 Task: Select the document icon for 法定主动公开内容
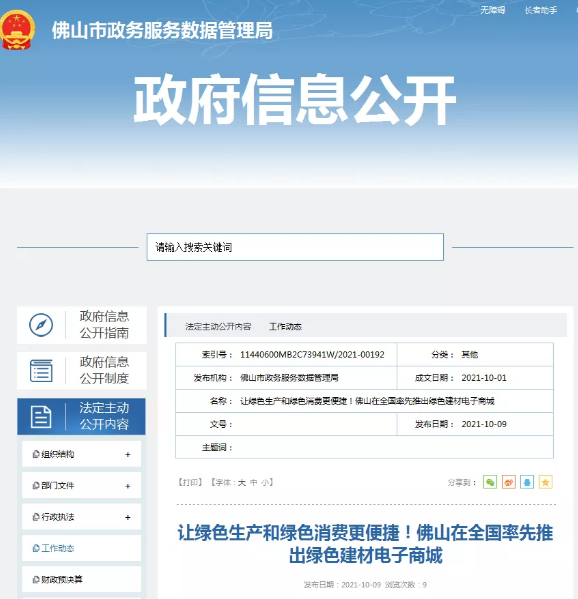(x=41, y=417)
